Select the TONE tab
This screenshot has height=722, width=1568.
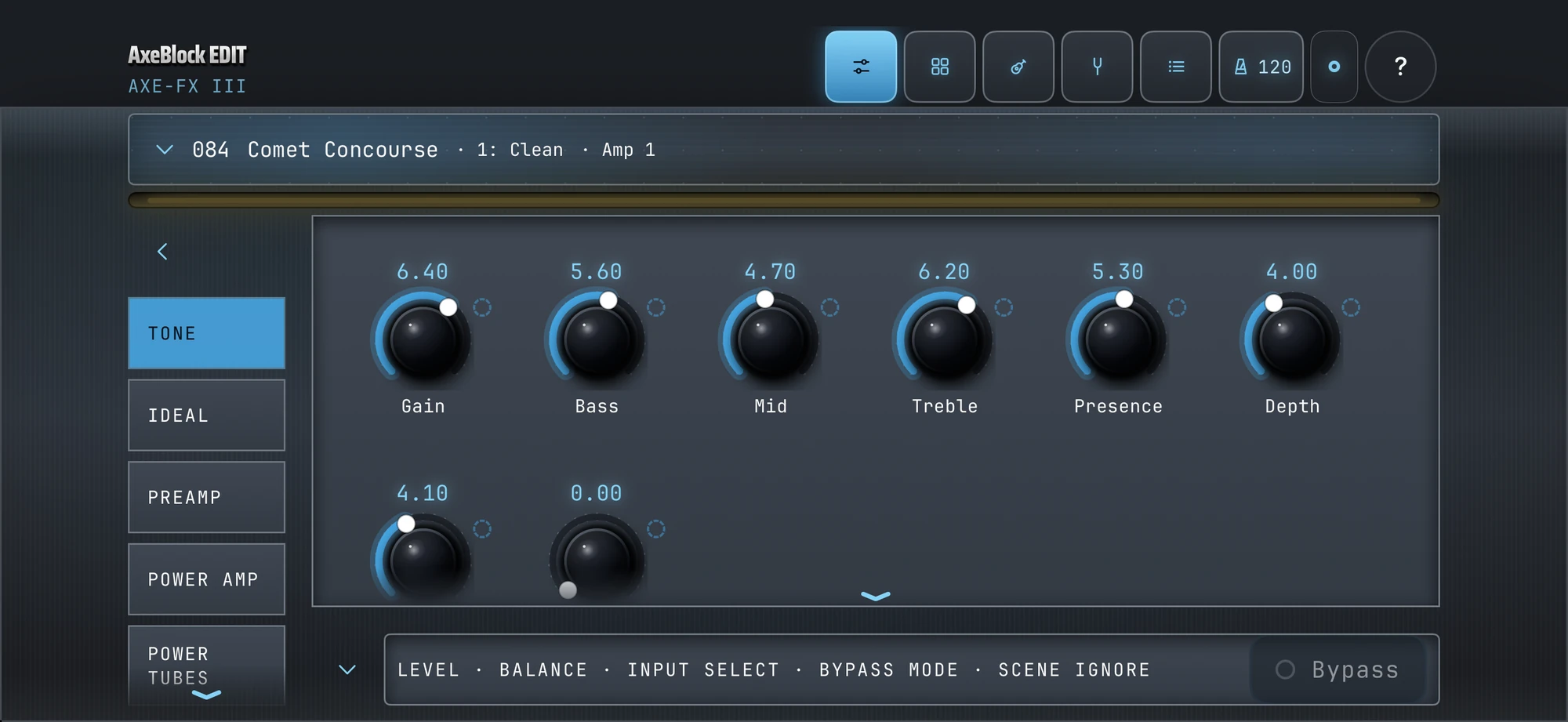tap(207, 333)
